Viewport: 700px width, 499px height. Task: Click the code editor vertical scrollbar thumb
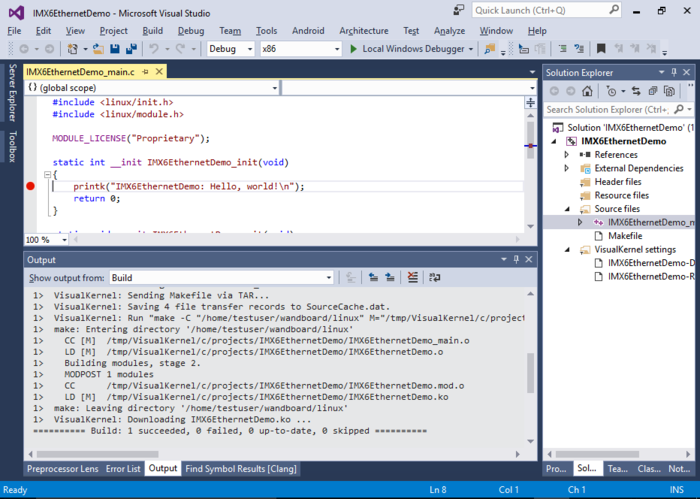coord(530,139)
